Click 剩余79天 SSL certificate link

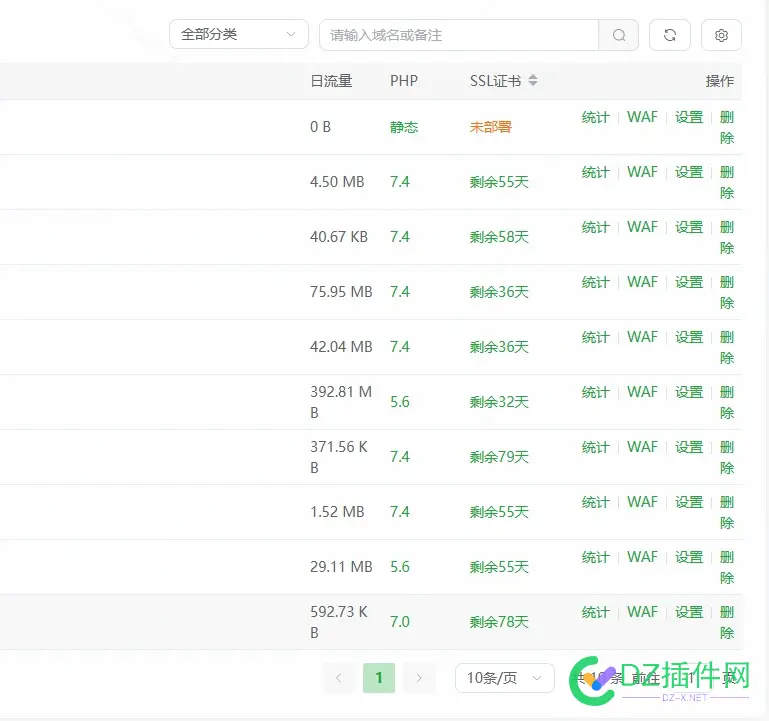click(x=499, y=457)
